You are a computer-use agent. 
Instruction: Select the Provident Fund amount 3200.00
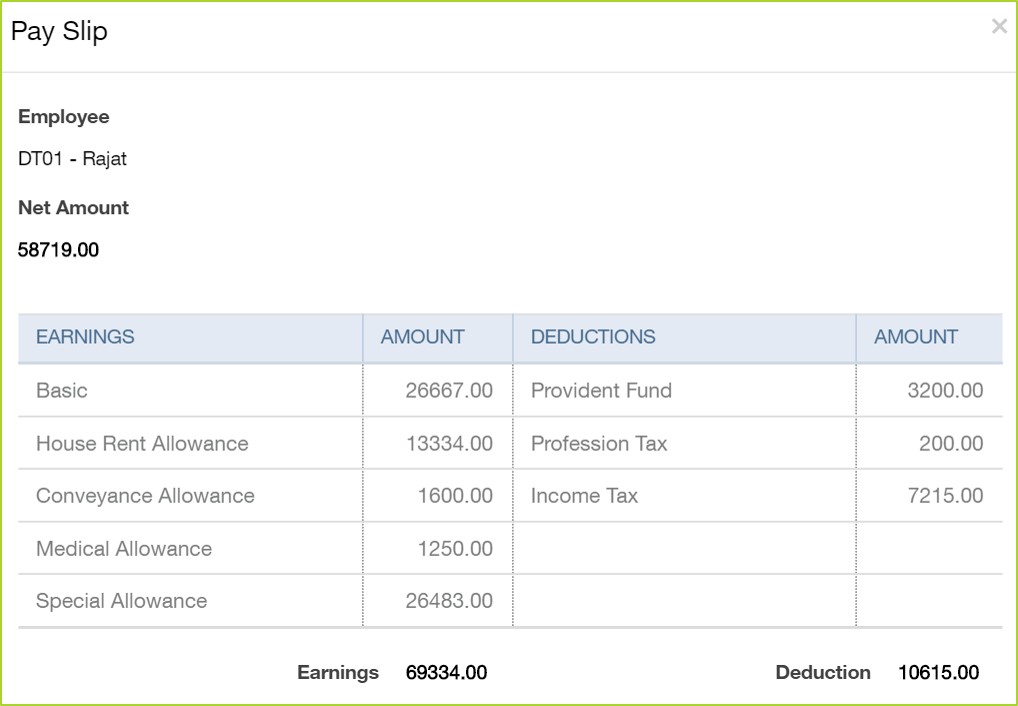click(954, 390)
